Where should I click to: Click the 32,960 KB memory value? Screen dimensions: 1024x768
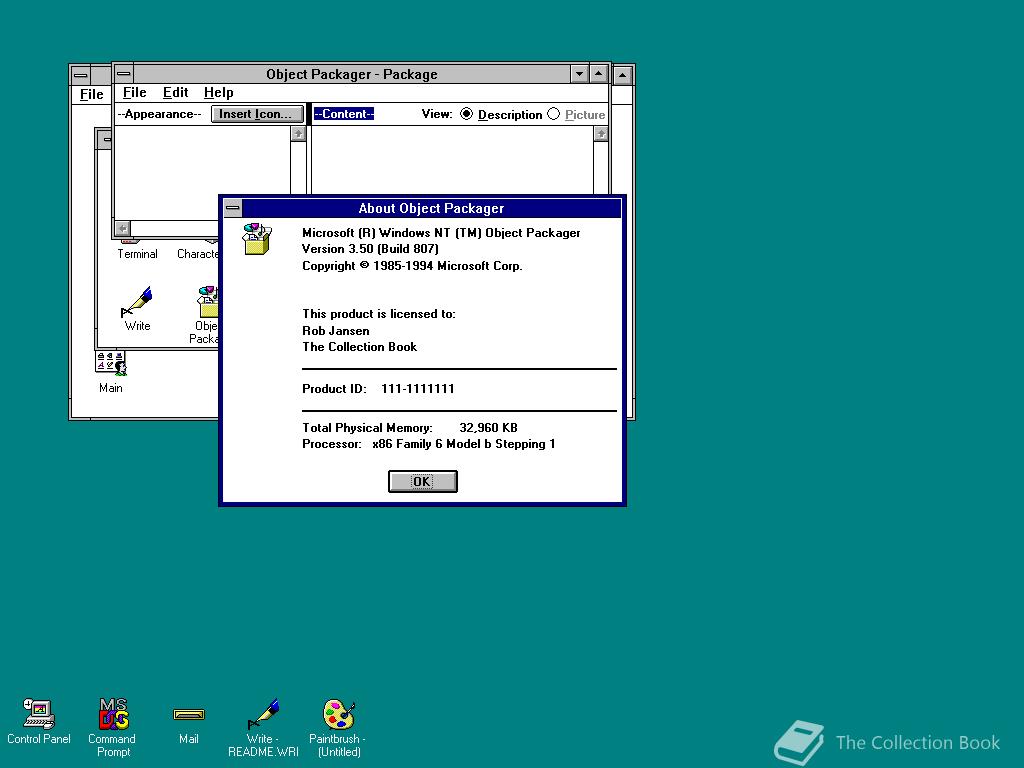[488, 428]
